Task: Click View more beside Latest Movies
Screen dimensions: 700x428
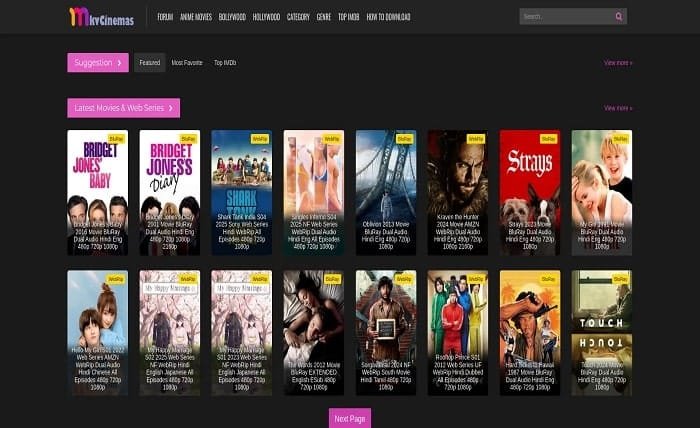Action: click(618, 108)
